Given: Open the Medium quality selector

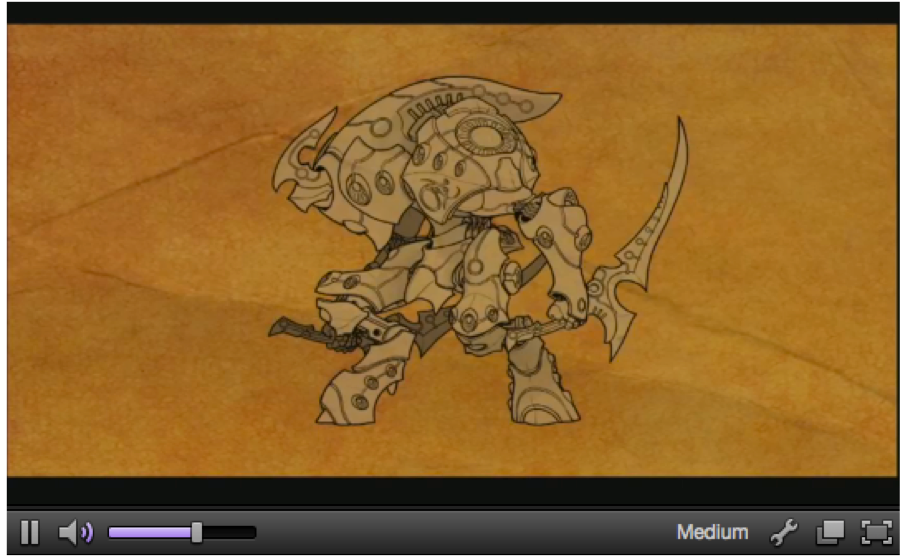Looking at the screenshot, I should pos(712,532).
